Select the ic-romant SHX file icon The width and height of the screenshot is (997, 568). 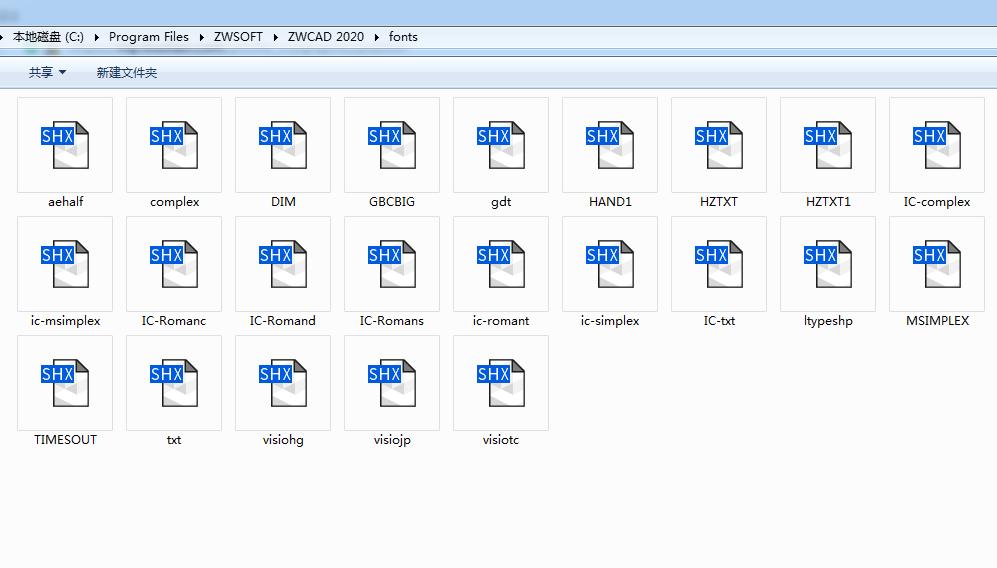coord(501,264)
